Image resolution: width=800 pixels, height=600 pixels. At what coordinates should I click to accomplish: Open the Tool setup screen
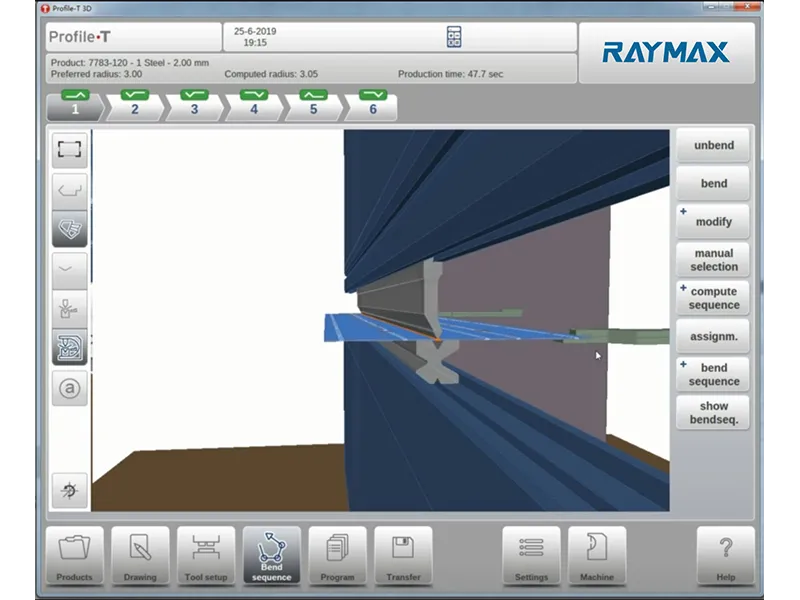206,555
